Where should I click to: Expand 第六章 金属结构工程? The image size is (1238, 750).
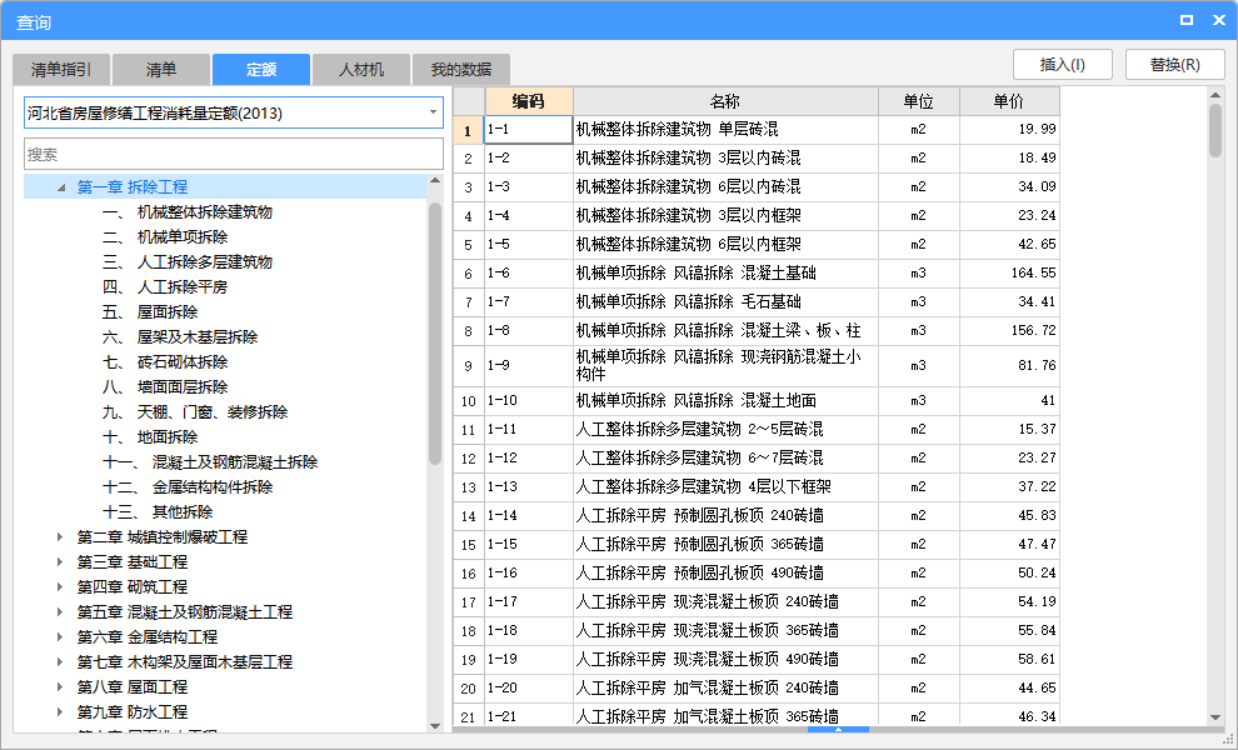tap(61, 637)
